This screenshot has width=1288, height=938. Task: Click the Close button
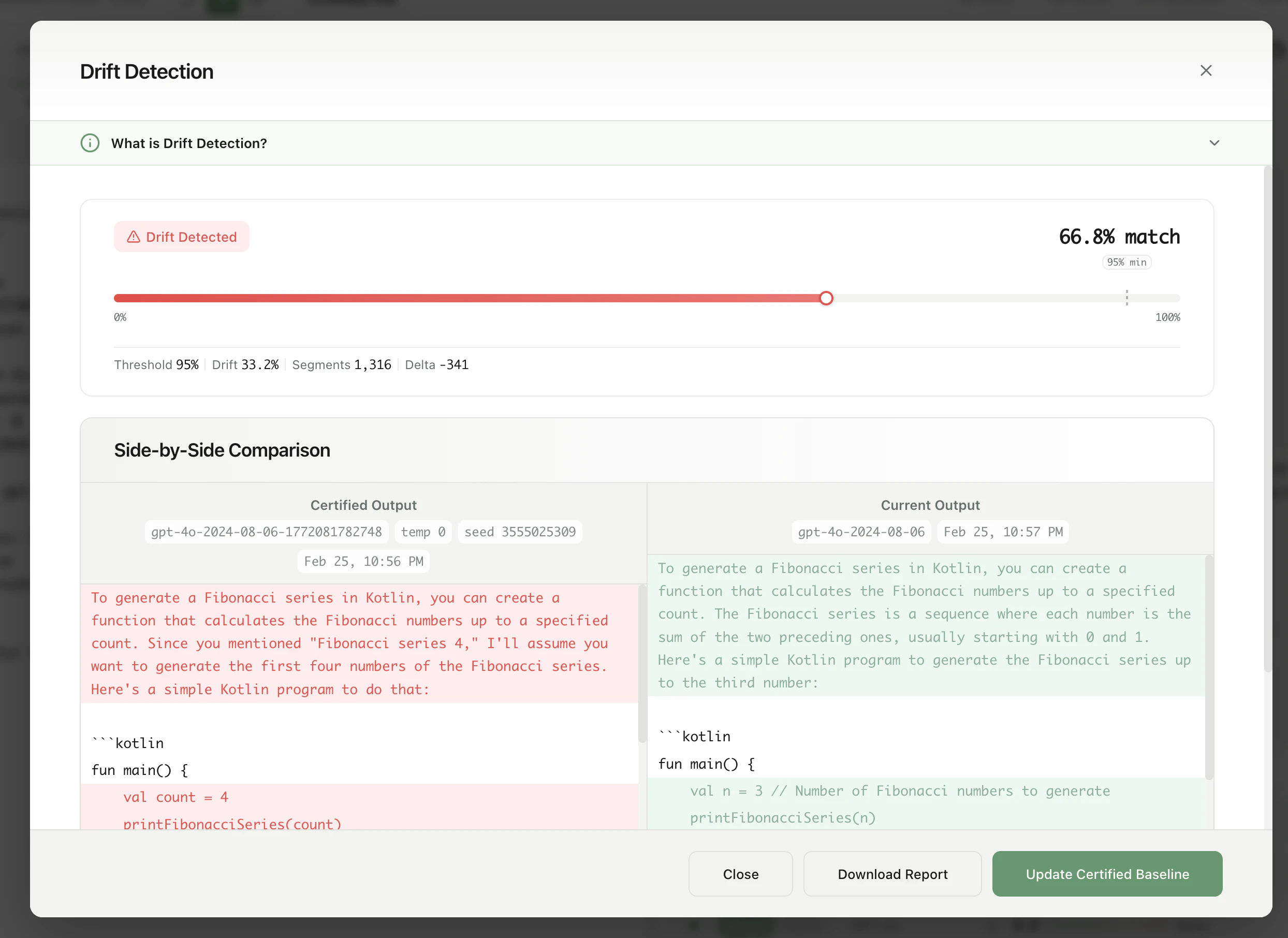click(x=740, y=874)
